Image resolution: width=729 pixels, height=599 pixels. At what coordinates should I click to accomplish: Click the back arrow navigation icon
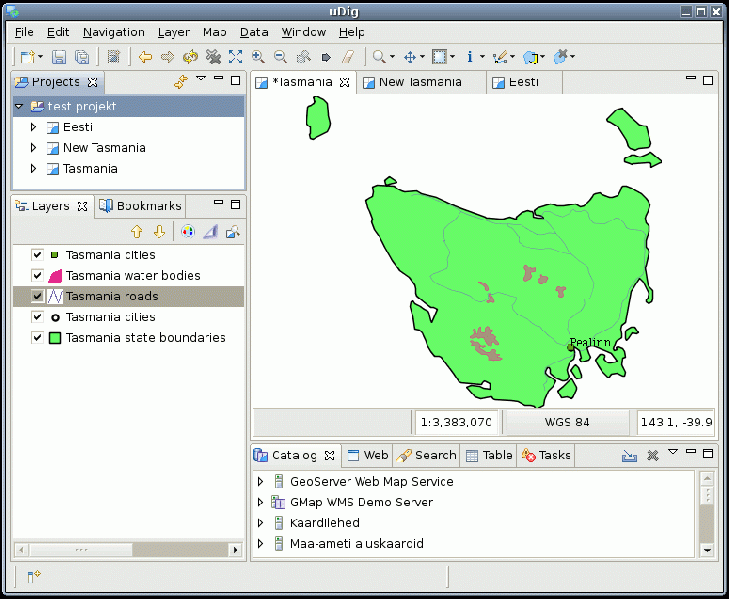(x=145, y=57)
